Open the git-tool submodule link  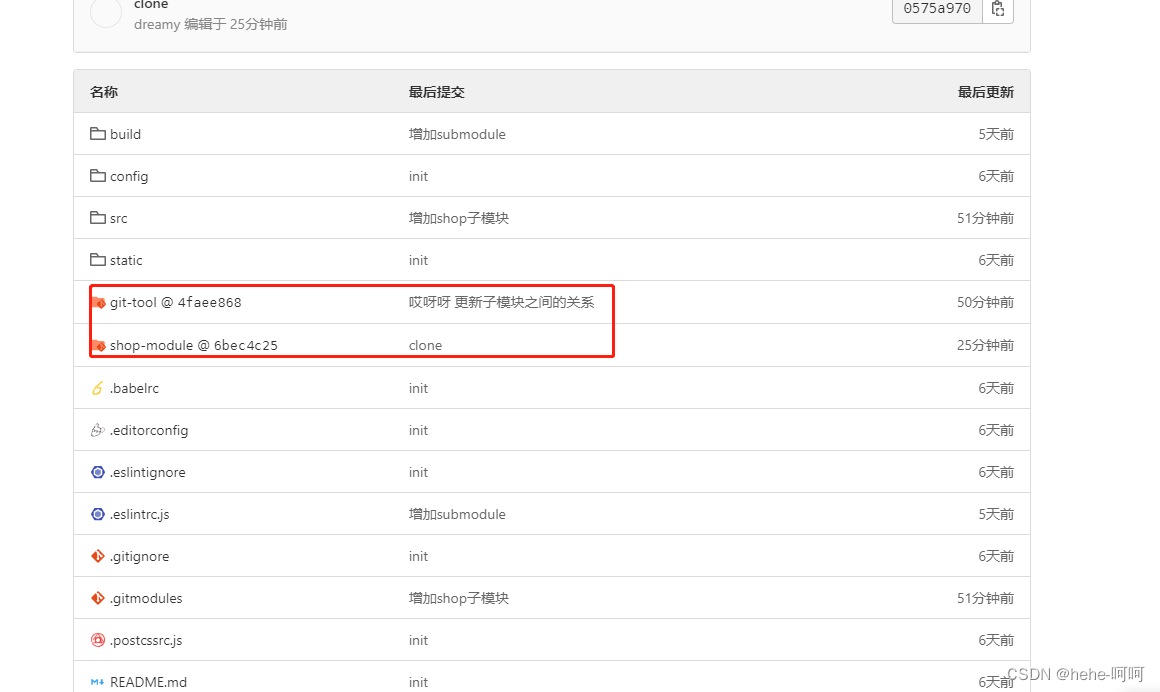(x=133, y=303)
